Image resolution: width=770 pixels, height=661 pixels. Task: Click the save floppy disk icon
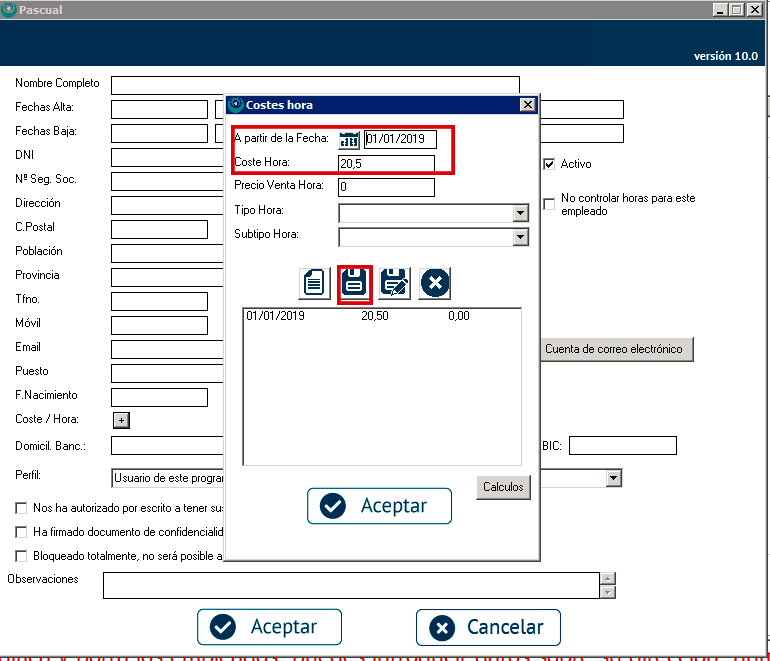(355, 283)
